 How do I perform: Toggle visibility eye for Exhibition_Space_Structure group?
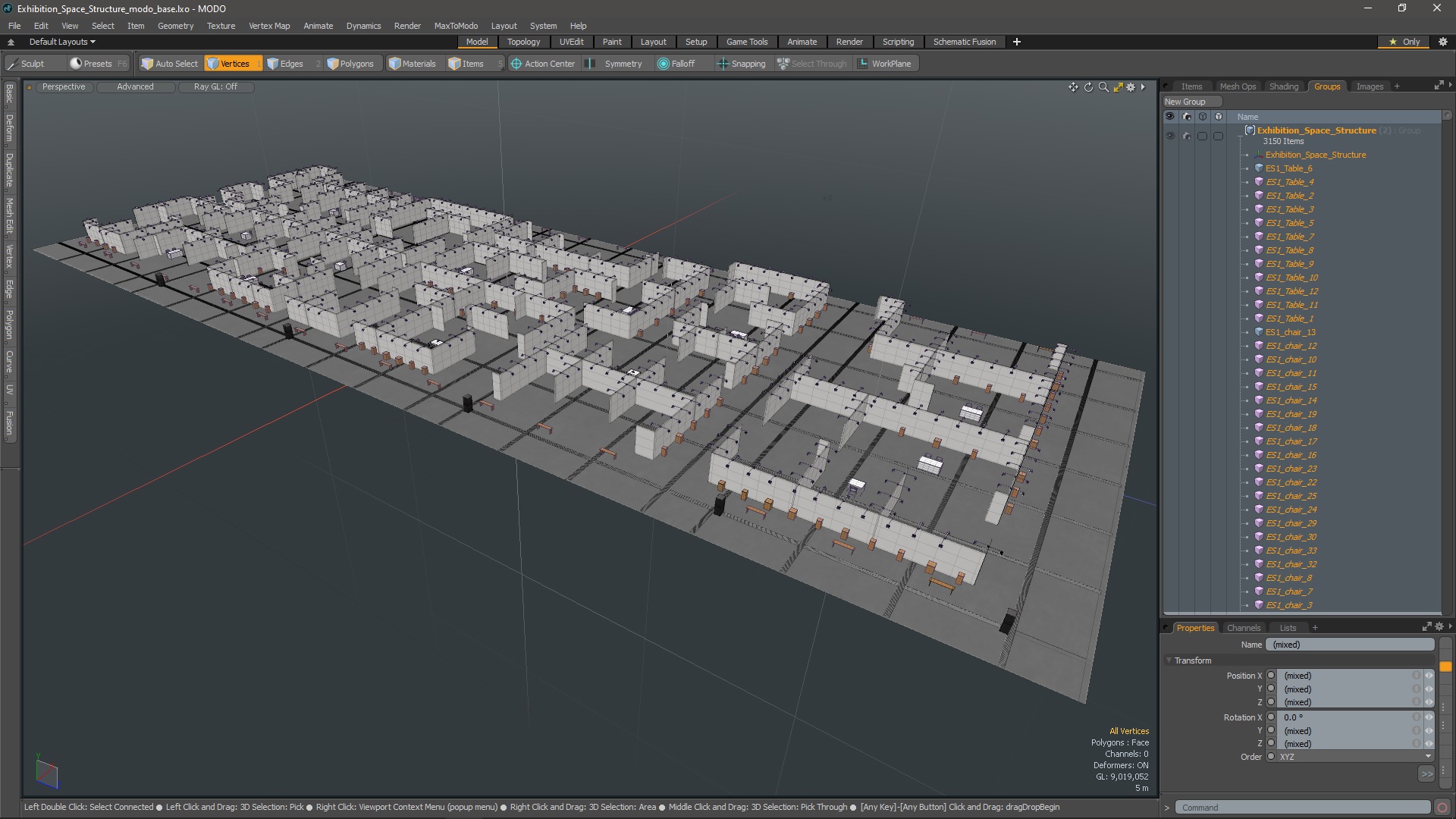point(1170,136)
